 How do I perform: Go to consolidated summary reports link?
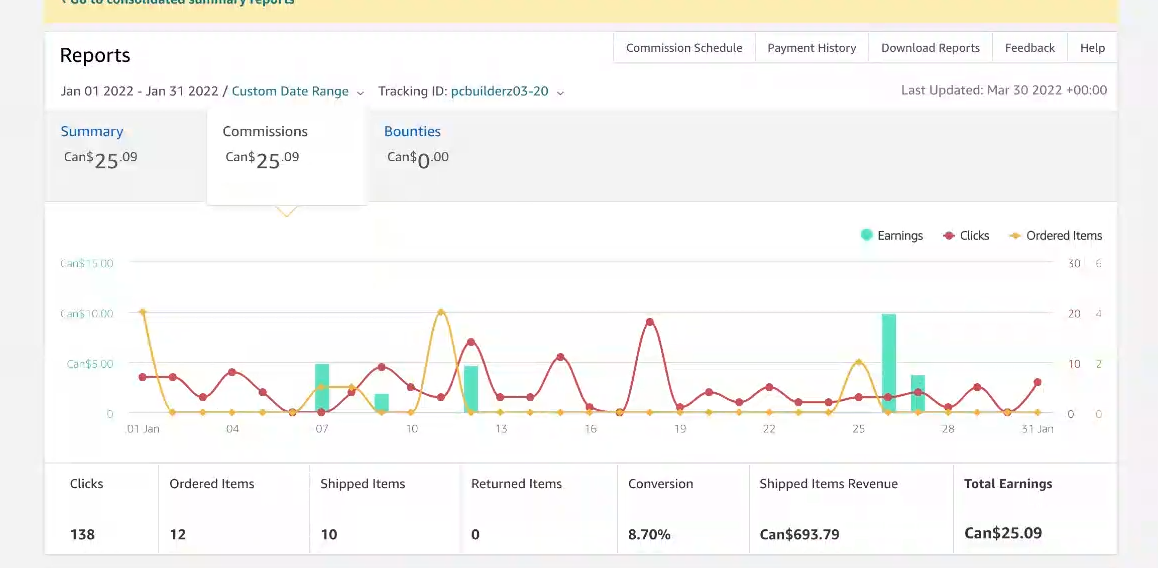point(177,2)
